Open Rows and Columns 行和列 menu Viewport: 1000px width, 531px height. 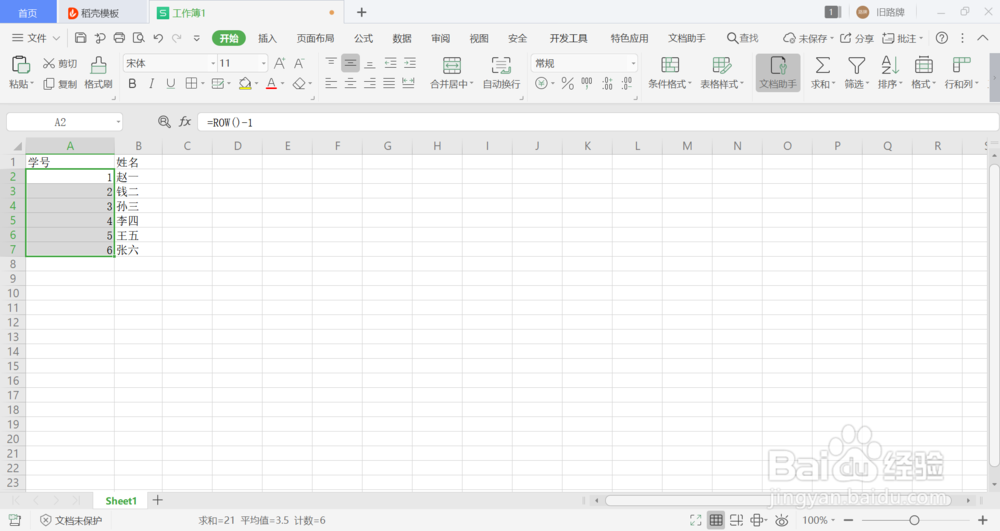[961, 72]
